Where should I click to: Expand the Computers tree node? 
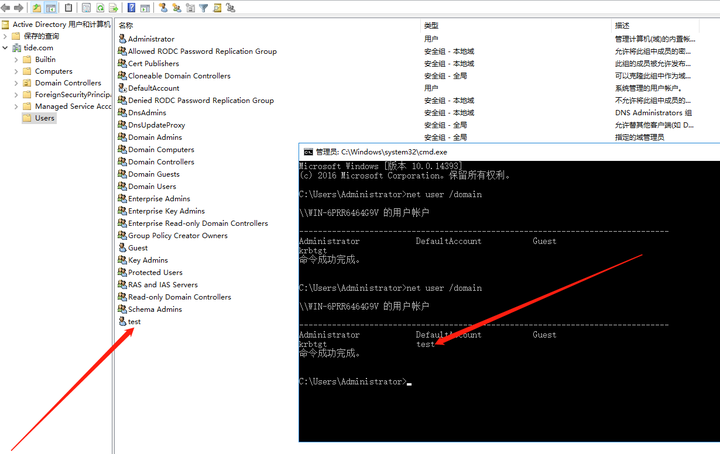click(16, 71)
